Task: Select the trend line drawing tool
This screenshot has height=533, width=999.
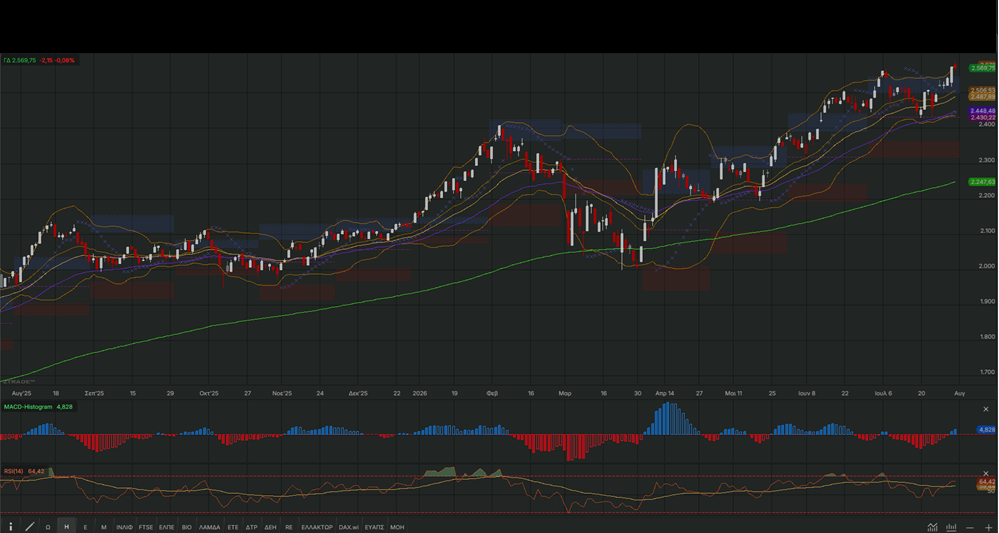Action: 29,527
